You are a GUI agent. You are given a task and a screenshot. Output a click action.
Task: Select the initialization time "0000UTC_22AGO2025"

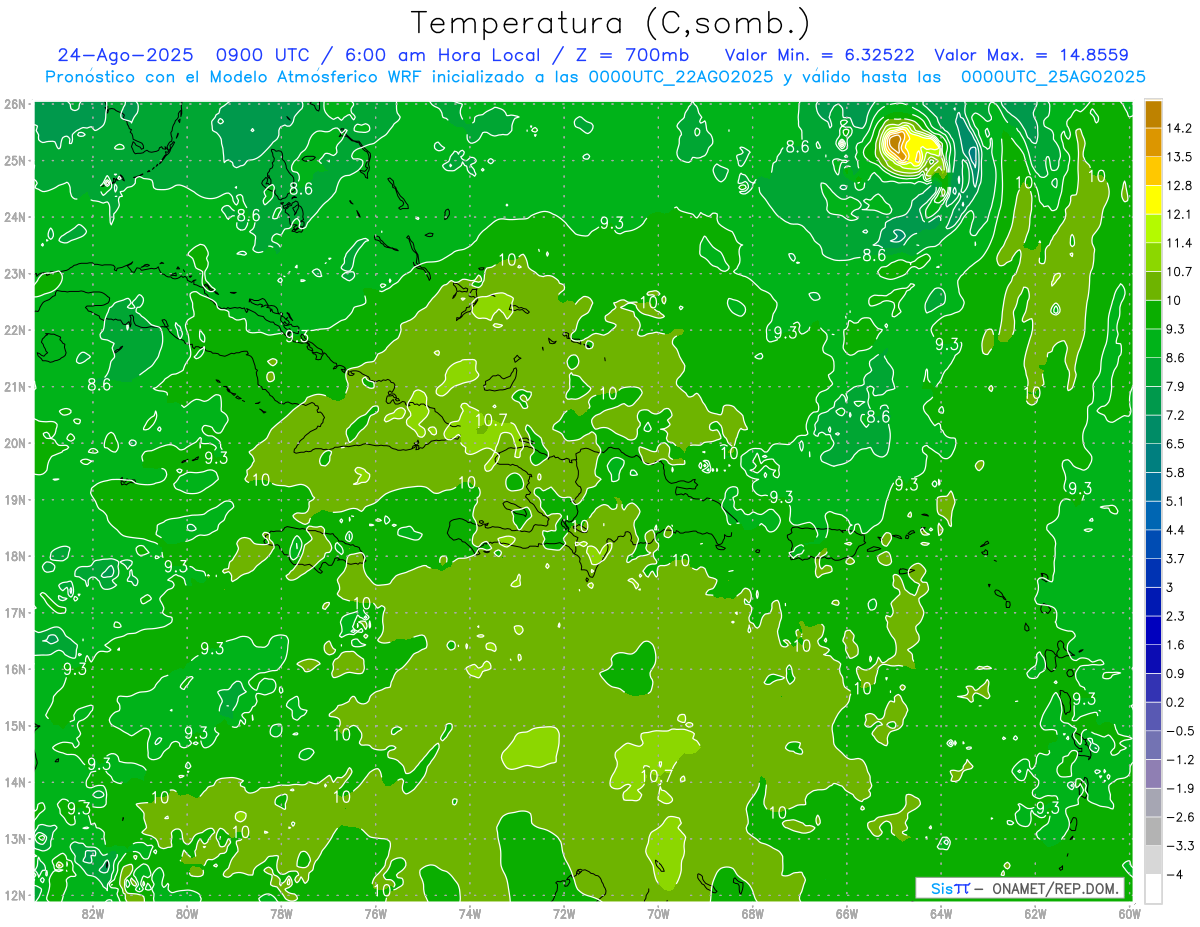click(x=680, y=77)
